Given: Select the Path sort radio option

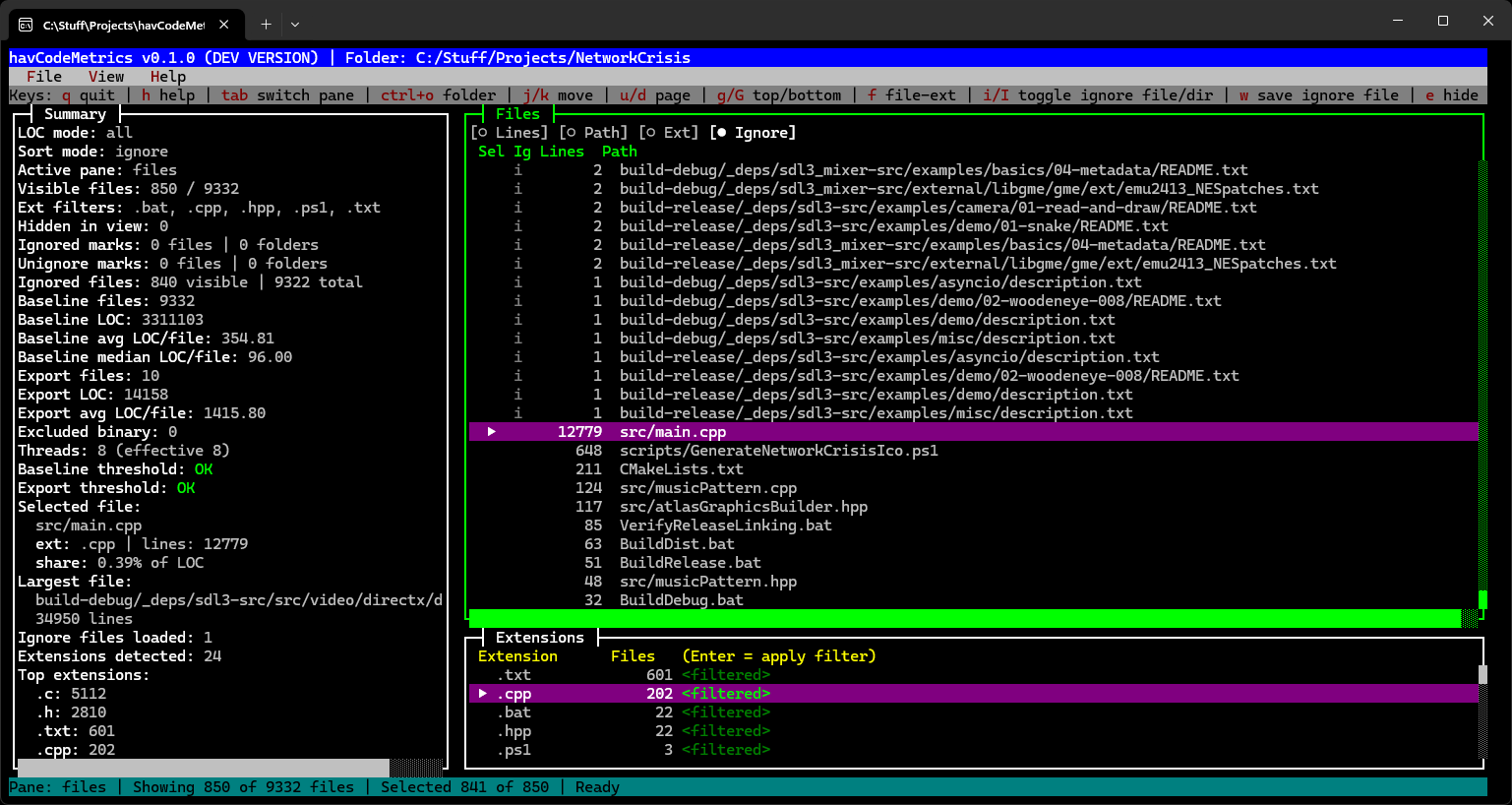Looking at the screenshot, I should [592, 133].
